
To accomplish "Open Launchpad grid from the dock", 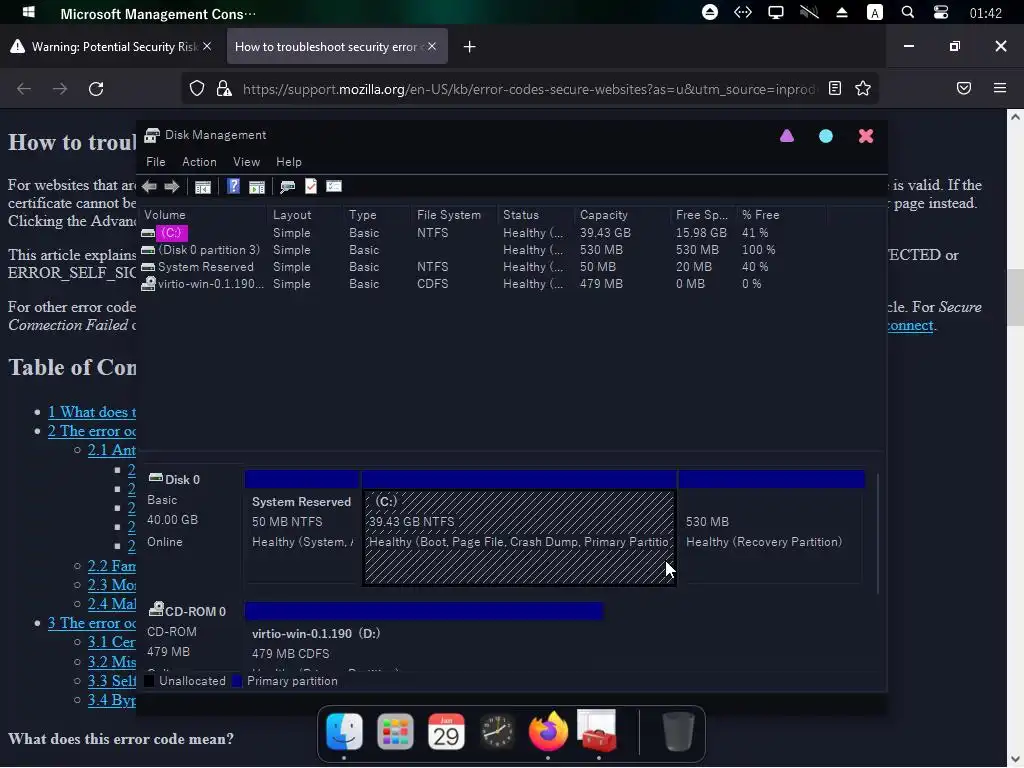I will point(395,731).
